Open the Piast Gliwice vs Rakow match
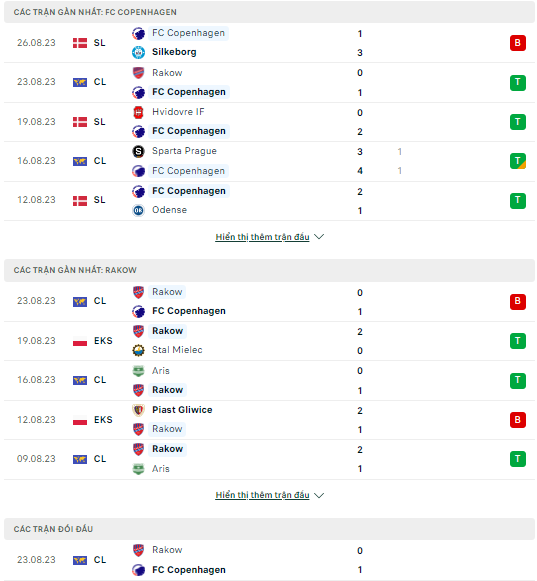Image resolution: width=537 pixels, height=581 pixels. [269, 420]
